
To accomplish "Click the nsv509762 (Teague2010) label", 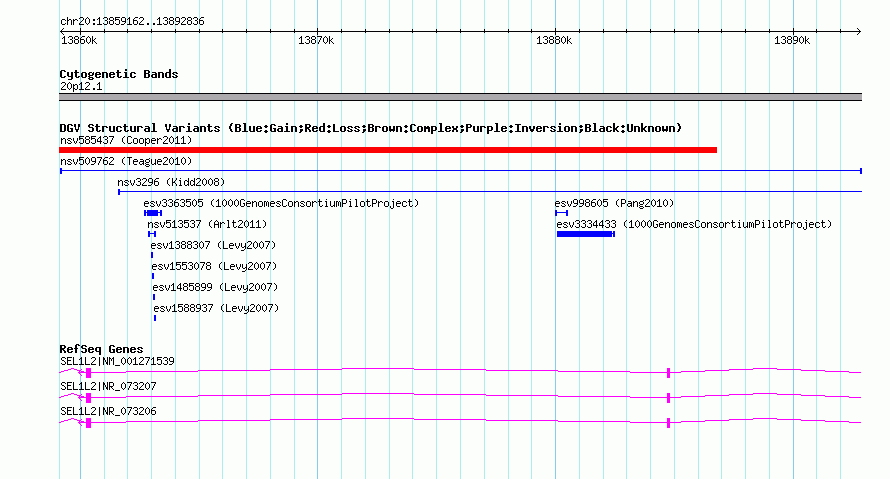I will (x=126, y=161).
